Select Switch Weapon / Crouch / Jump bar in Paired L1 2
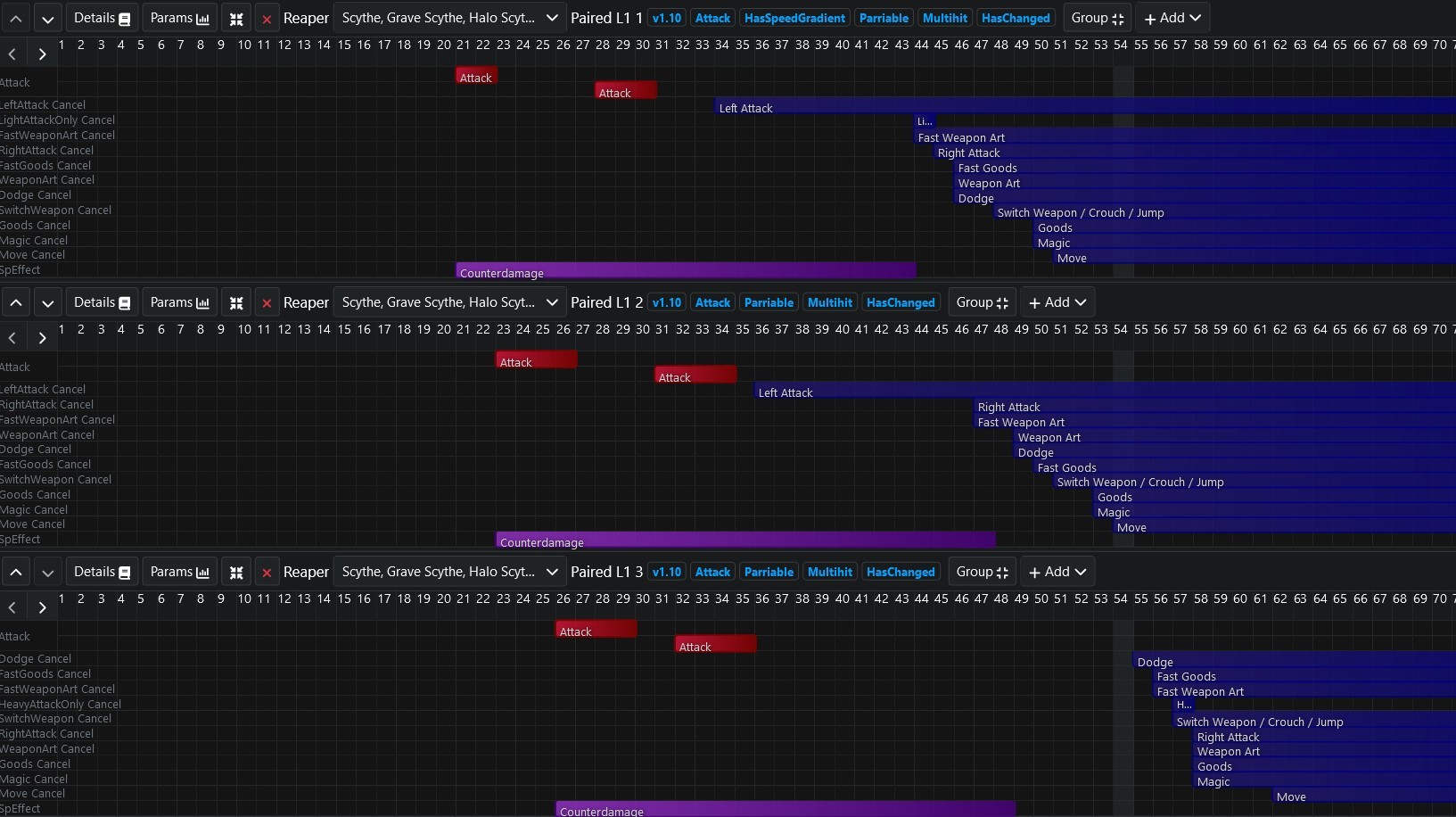This screenshot has width=1456, height=817. click(1254, 482)
